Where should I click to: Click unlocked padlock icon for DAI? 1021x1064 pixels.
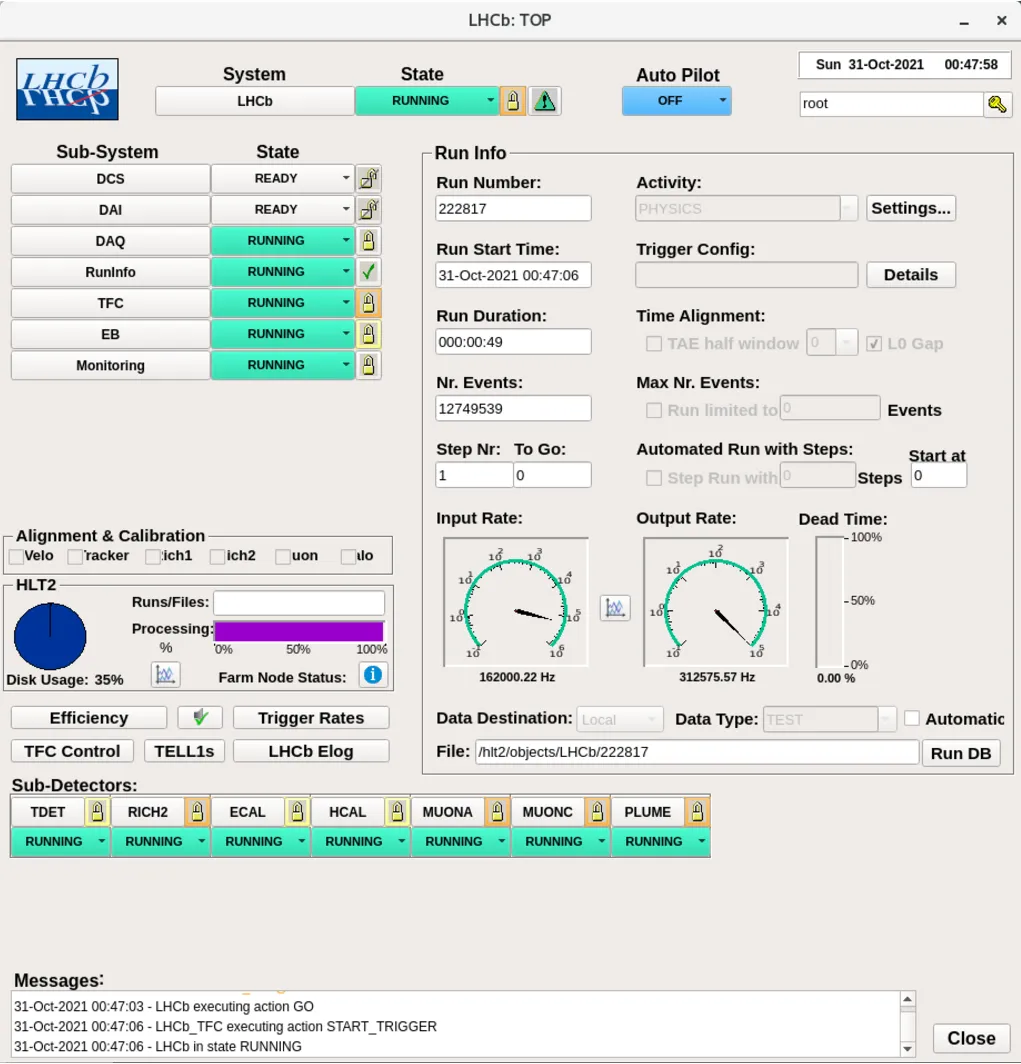pyautogui.click(x=368, y=210)
